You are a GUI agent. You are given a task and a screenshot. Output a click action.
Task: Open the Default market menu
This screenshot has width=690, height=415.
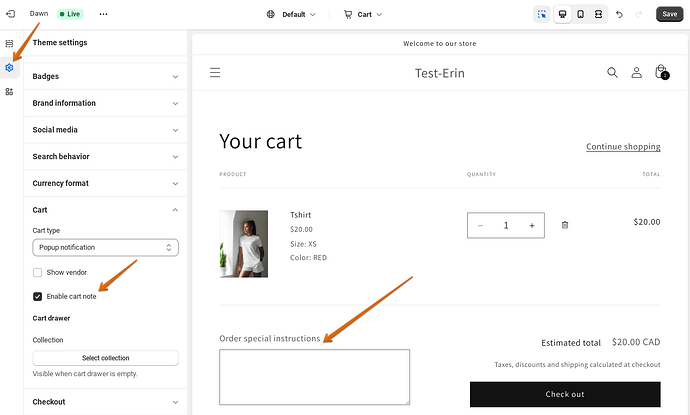coord(291,15)
